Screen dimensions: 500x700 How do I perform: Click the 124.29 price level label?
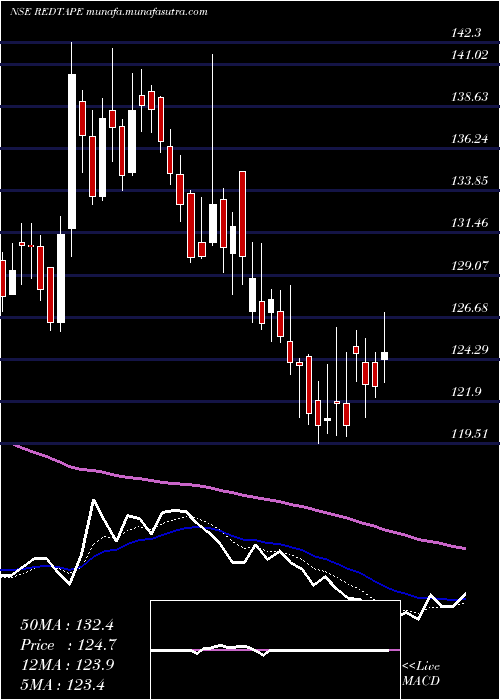pos(472,350)
